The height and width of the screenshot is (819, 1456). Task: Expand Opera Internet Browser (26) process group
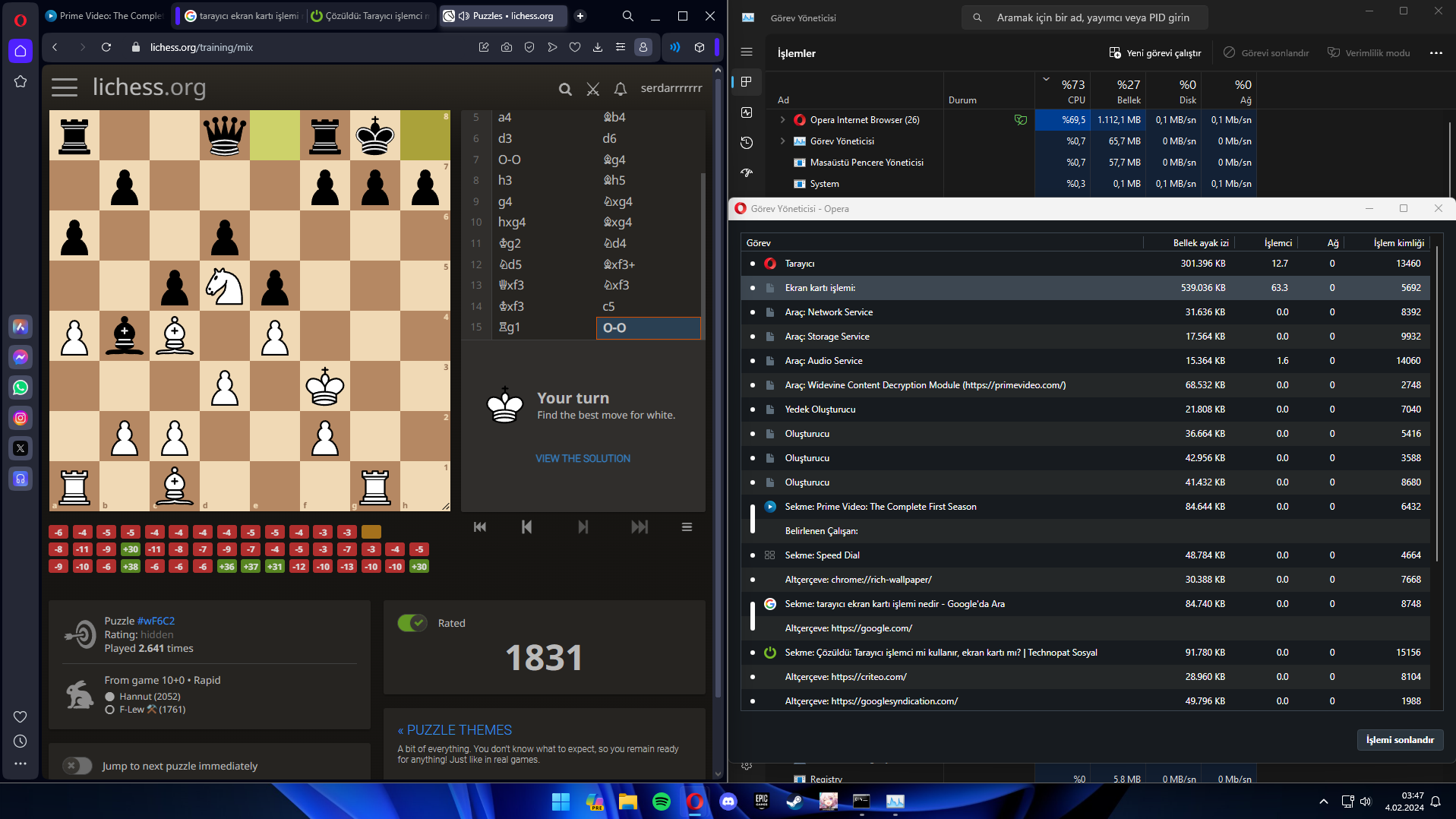[x=782, y=120]
